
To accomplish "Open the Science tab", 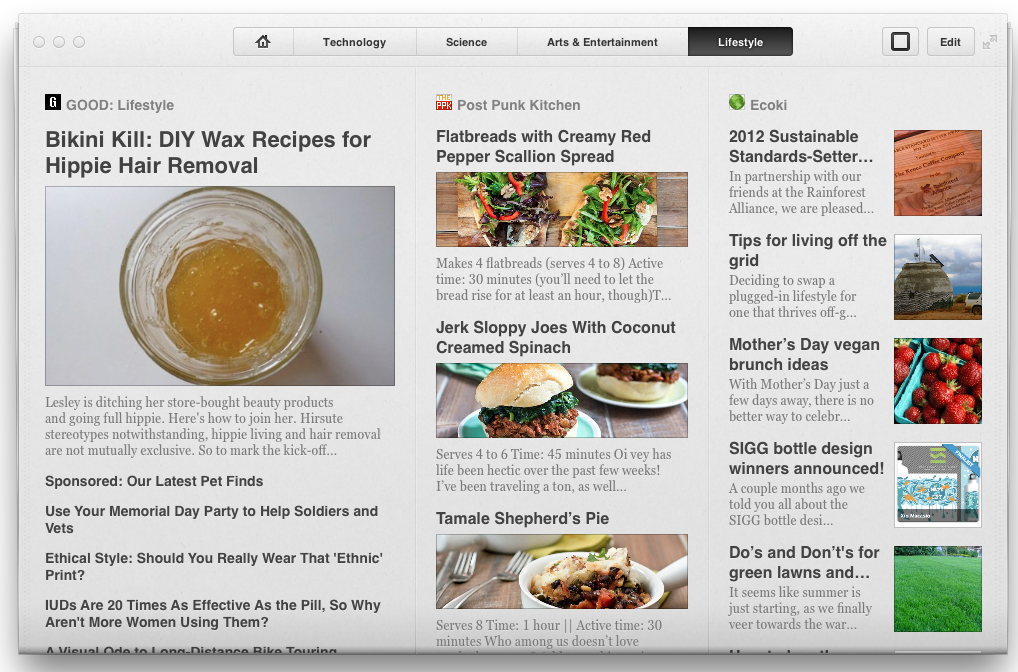I will click(x=466, y=42).
